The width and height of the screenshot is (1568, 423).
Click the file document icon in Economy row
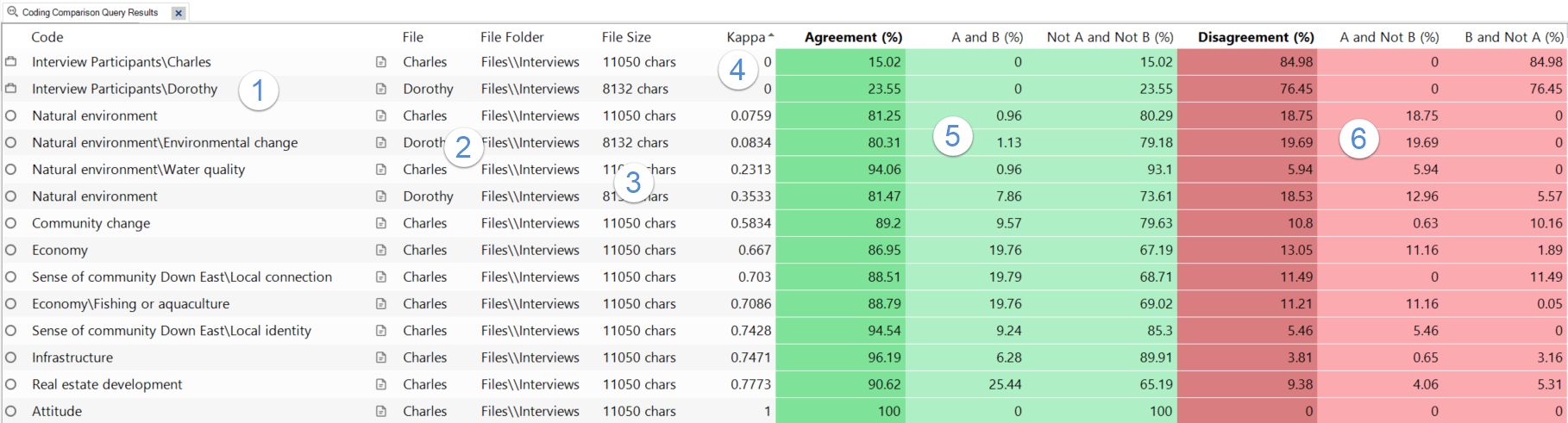pos(381,250)
